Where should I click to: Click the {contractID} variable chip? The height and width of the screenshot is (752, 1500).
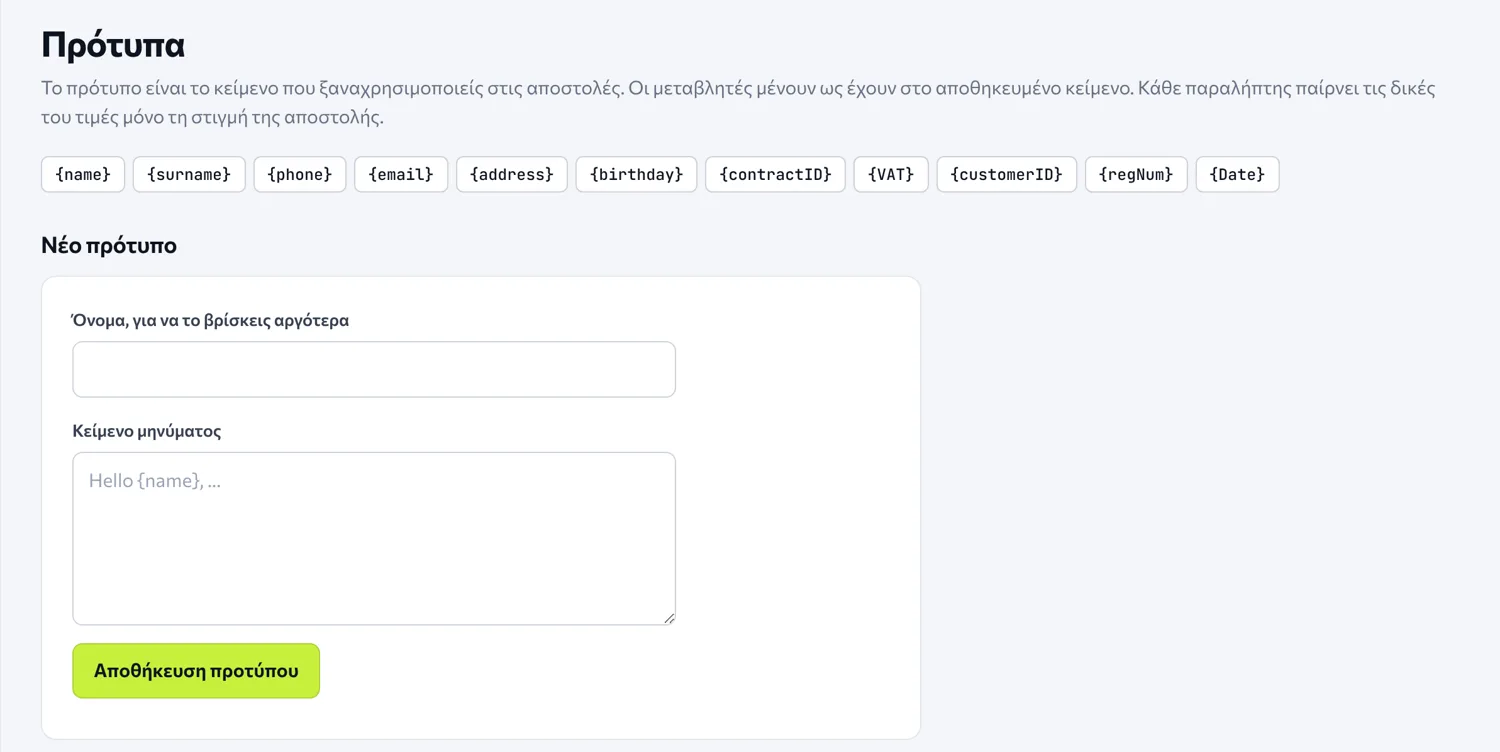coord(775,174)
